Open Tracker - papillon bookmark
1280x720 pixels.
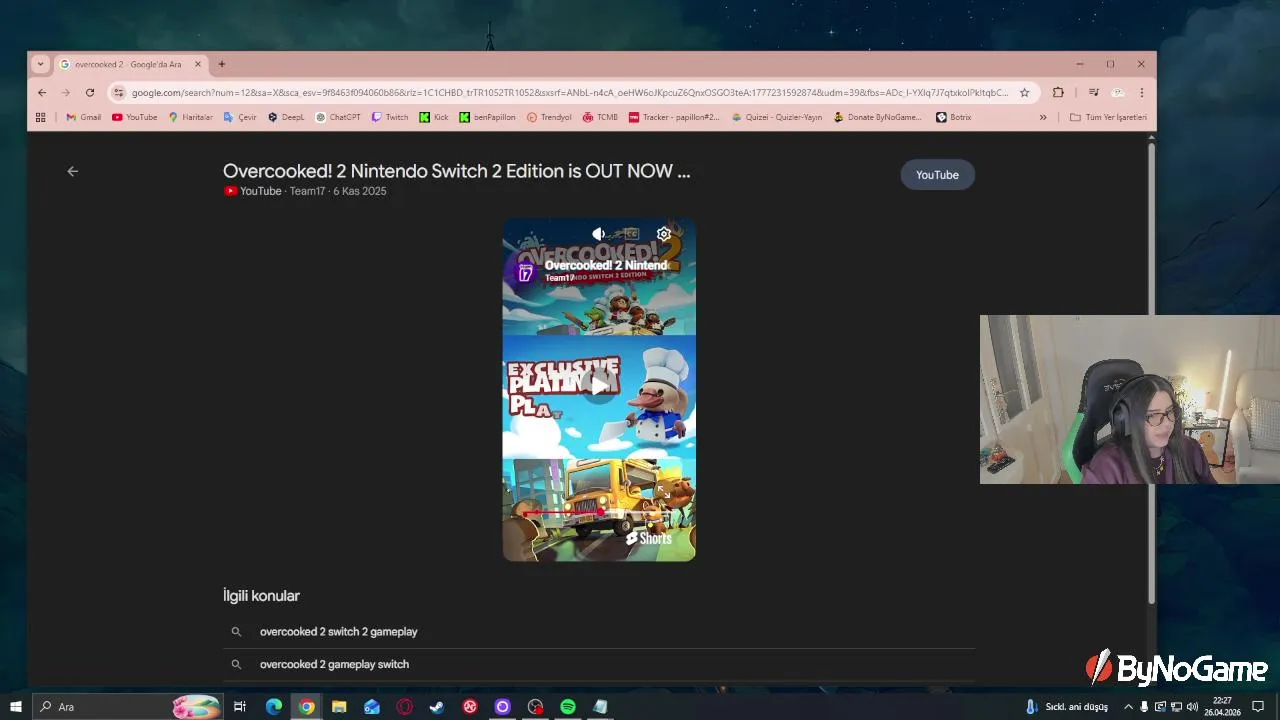[675, 117]
